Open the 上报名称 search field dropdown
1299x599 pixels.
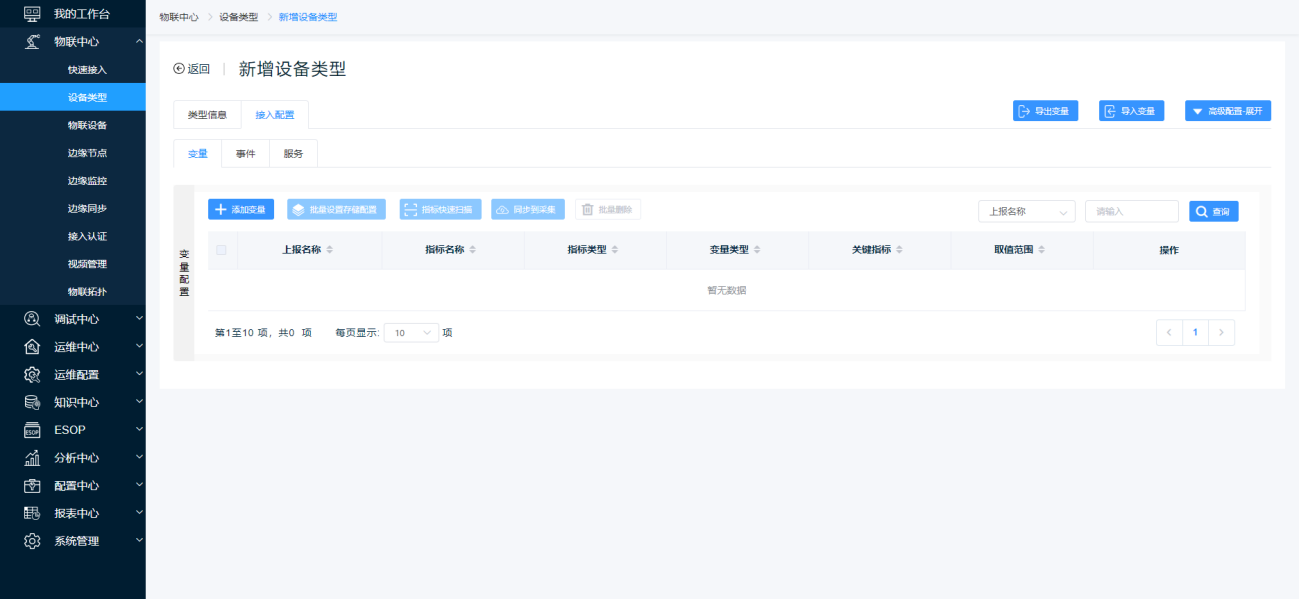(1026, 211)
